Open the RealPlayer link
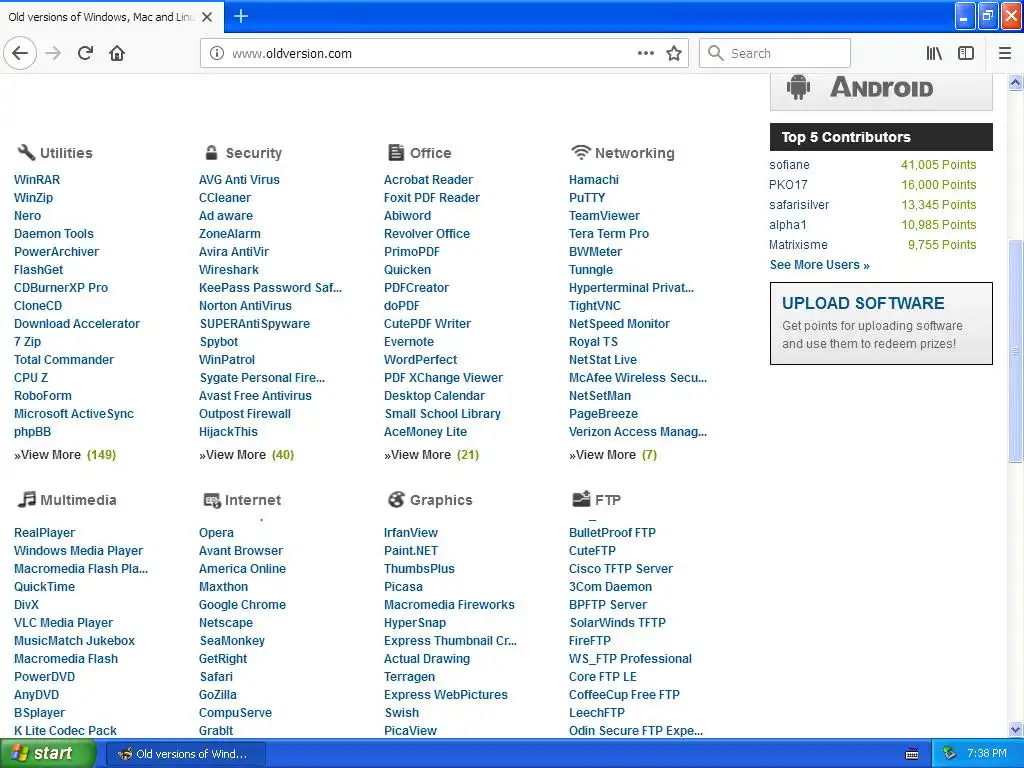The height and width of the screenshot is (768, 1024). 44,533
